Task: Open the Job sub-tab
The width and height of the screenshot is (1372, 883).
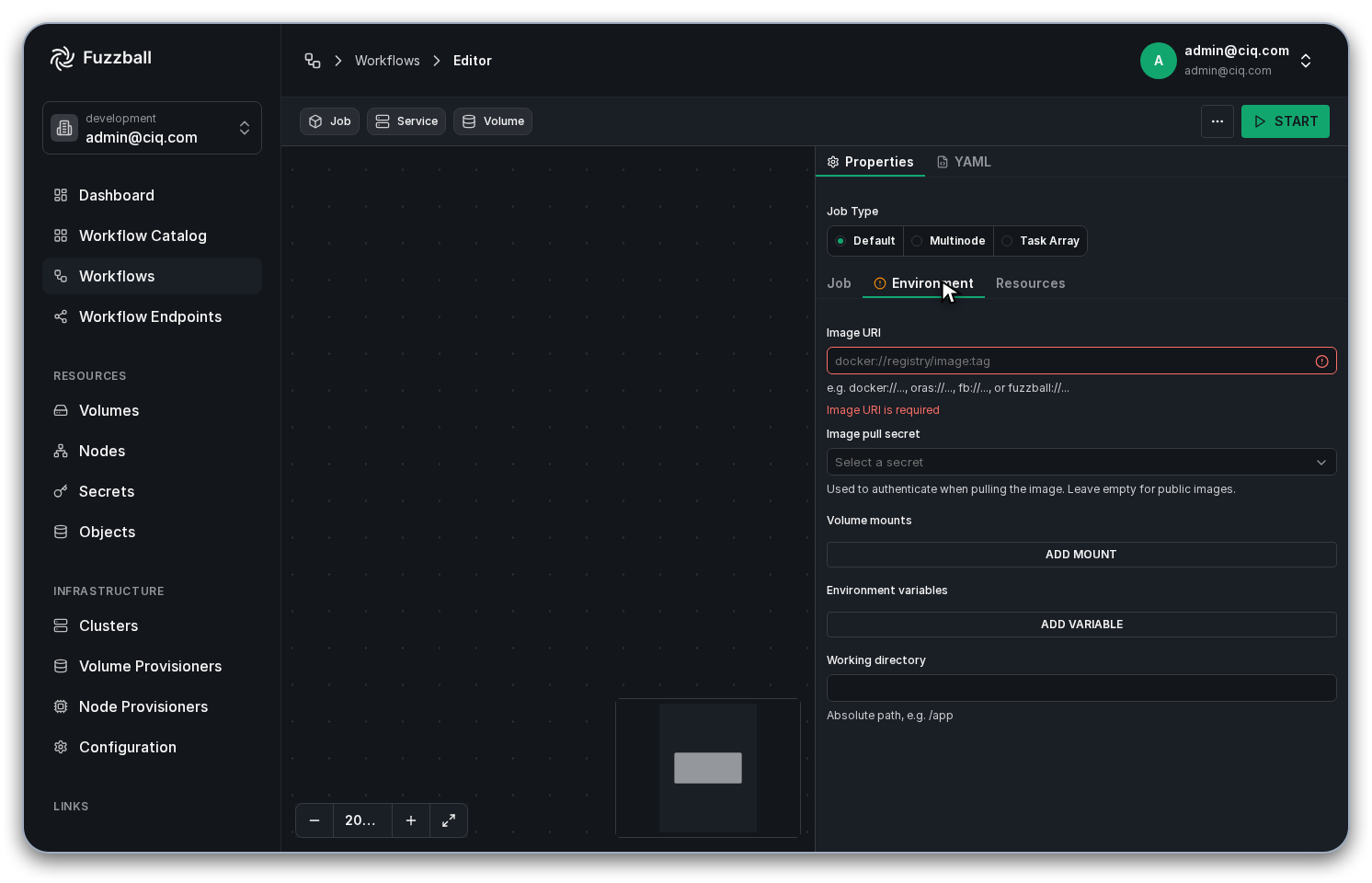Action: (x=839, y=283)
